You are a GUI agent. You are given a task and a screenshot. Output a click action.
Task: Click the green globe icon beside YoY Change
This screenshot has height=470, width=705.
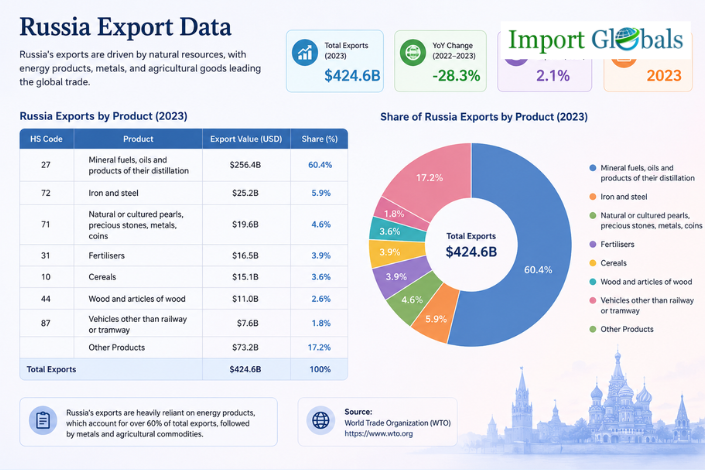413,53
